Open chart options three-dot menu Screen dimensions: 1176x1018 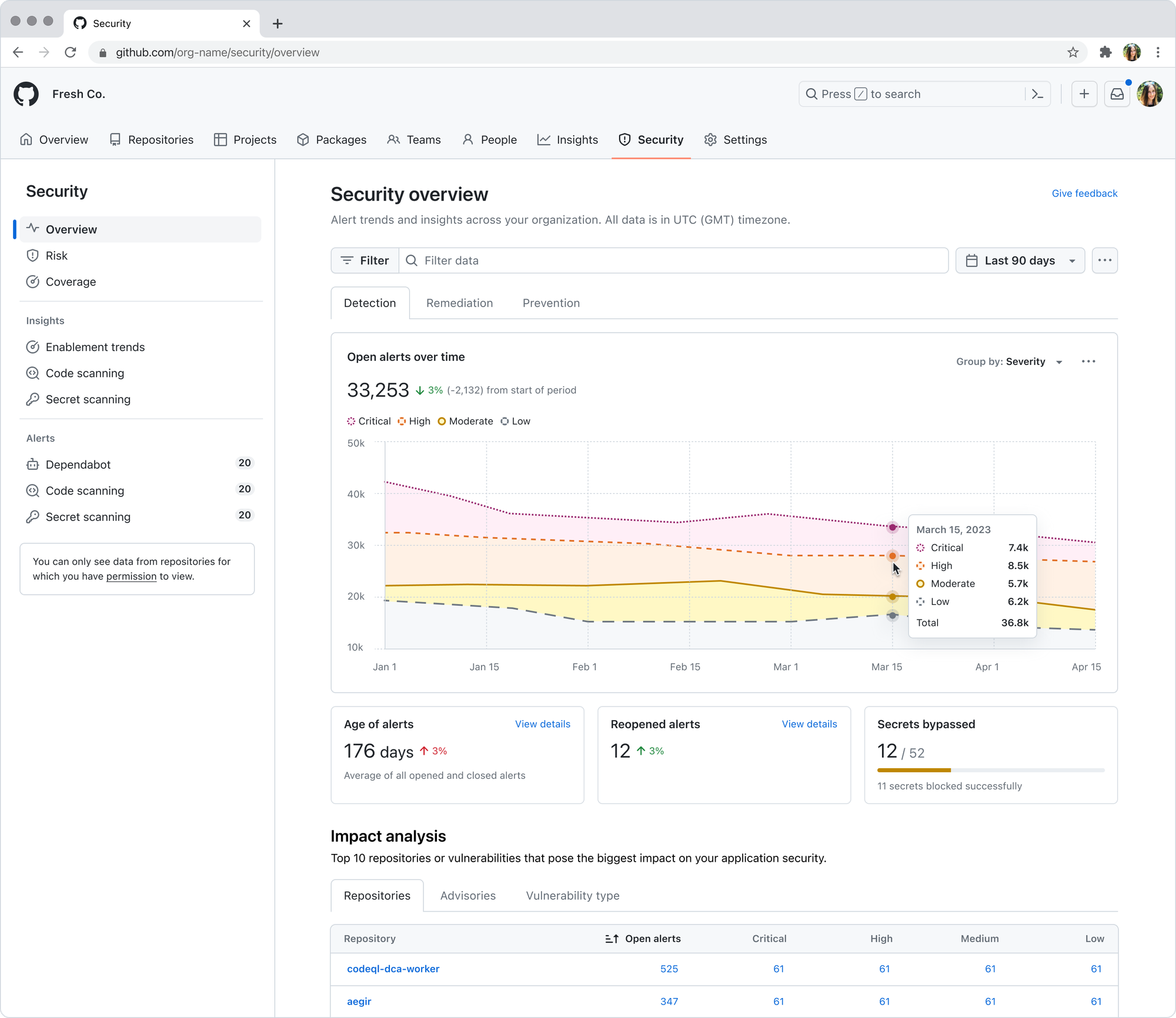1088,361
